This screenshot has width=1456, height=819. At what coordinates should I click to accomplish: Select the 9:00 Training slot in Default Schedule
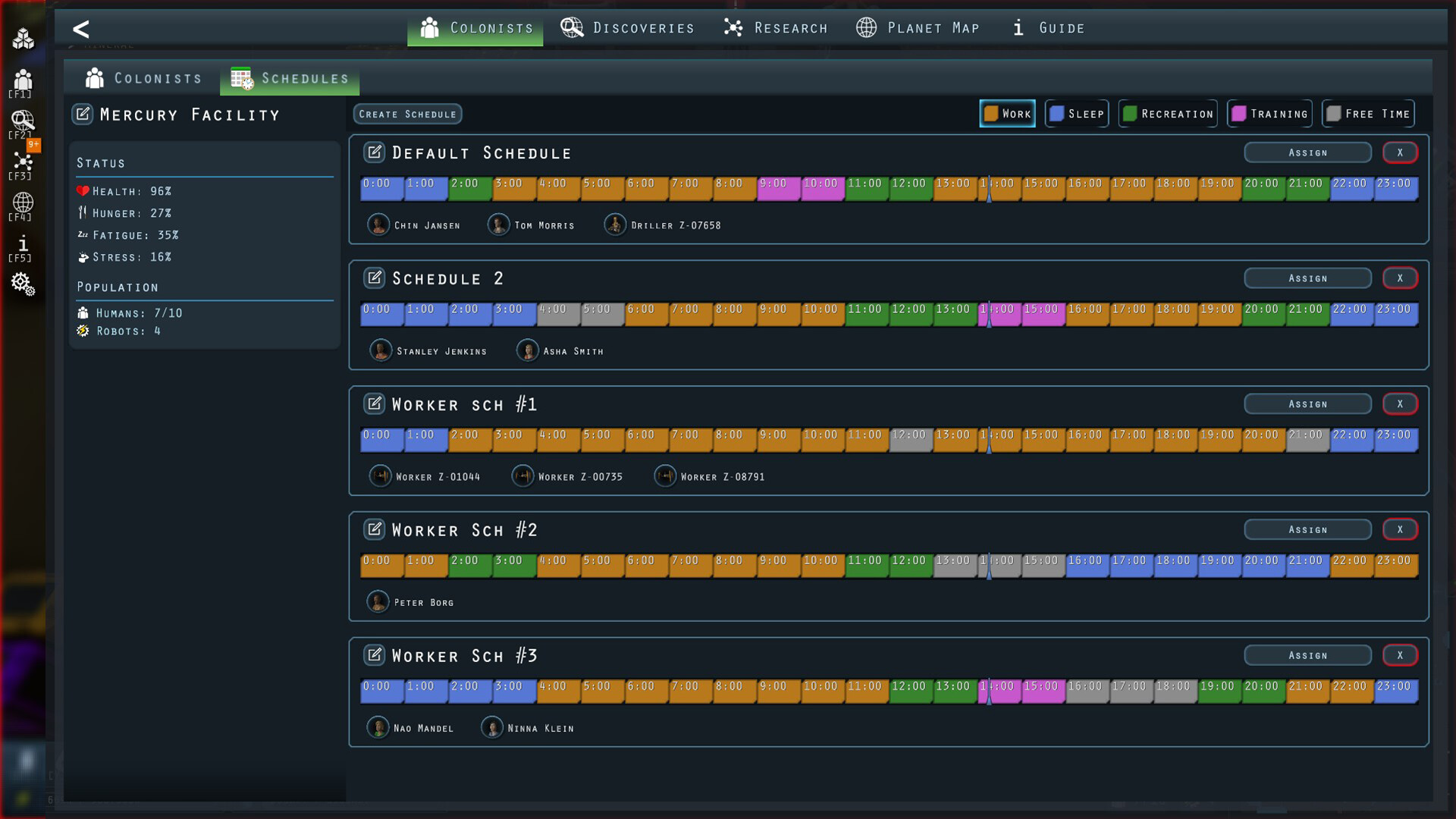(777, 188)
